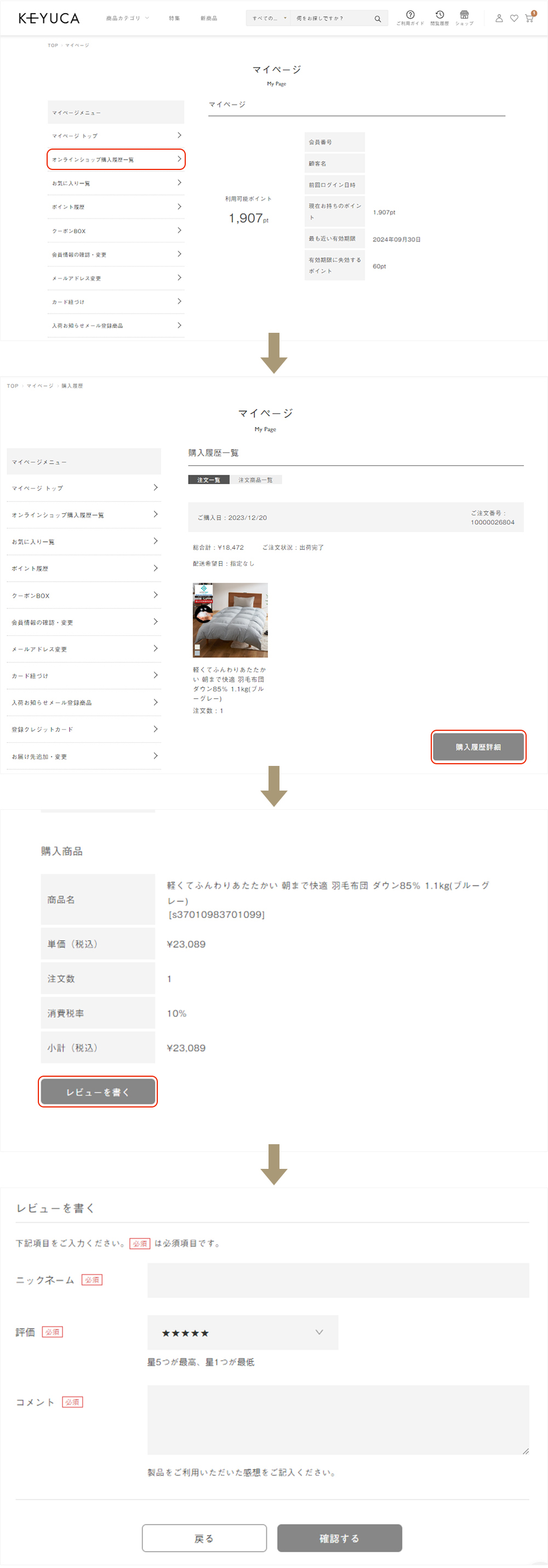Click the duvet product thumbnail
Image resolution: width=548 pixels, height=1568 pixels.
click(x=230, y=620)
